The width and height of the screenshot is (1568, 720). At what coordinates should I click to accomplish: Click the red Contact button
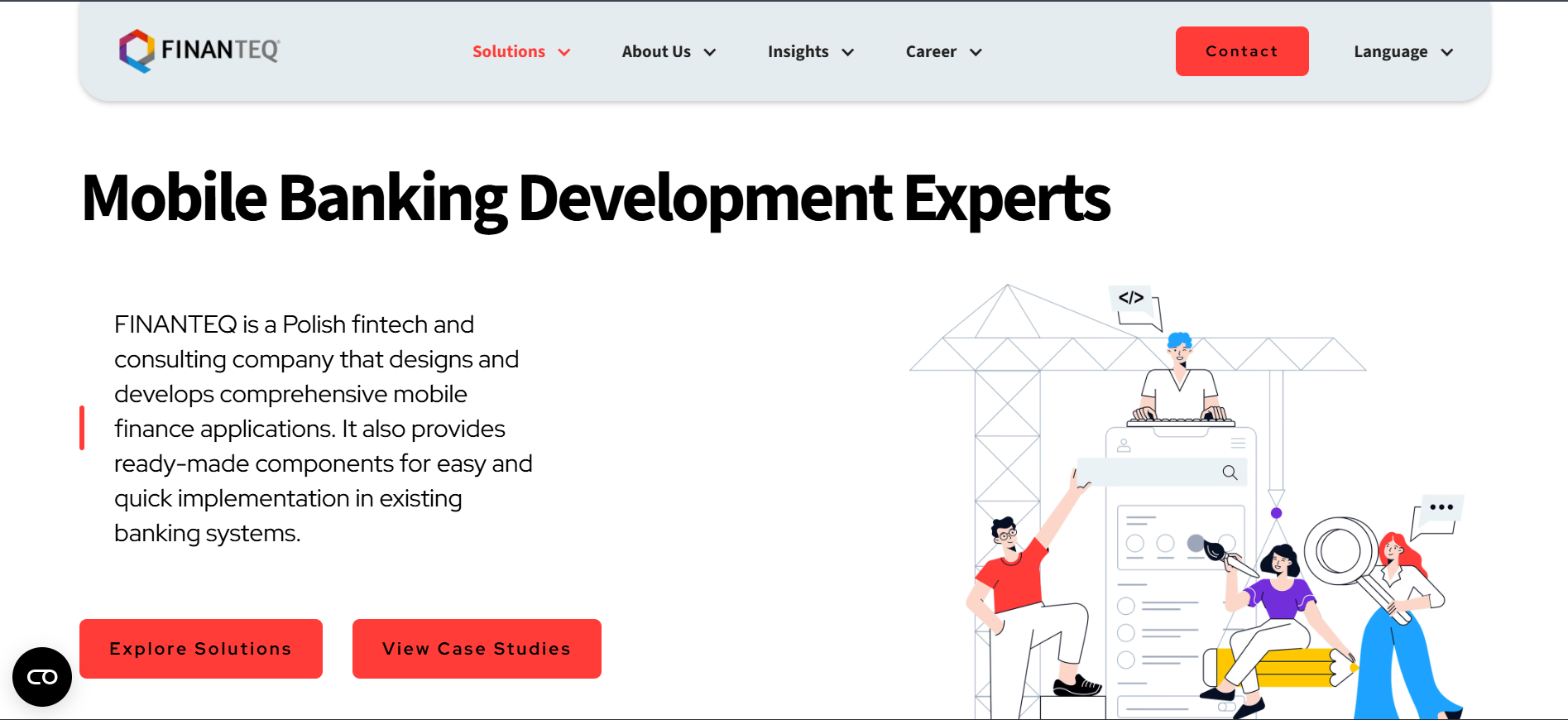tap(1242, 51)
